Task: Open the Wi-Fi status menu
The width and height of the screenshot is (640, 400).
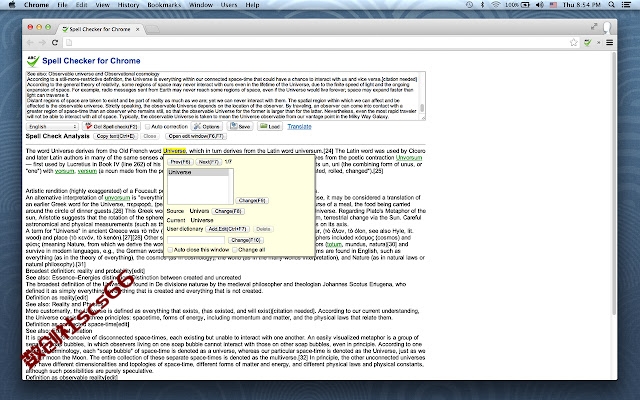Action: pyautogui.click(x=496, y=5)
